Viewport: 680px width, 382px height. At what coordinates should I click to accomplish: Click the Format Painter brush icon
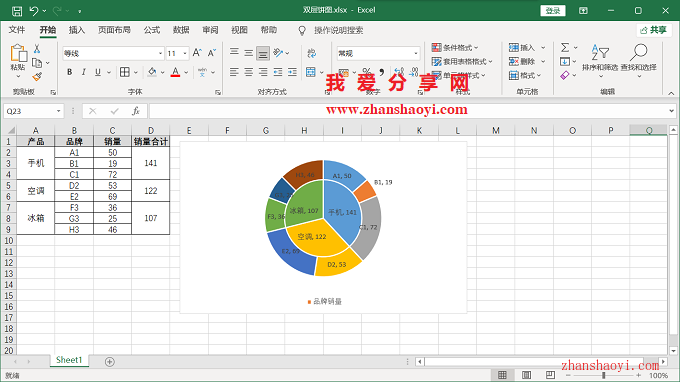tap(37, 77)
